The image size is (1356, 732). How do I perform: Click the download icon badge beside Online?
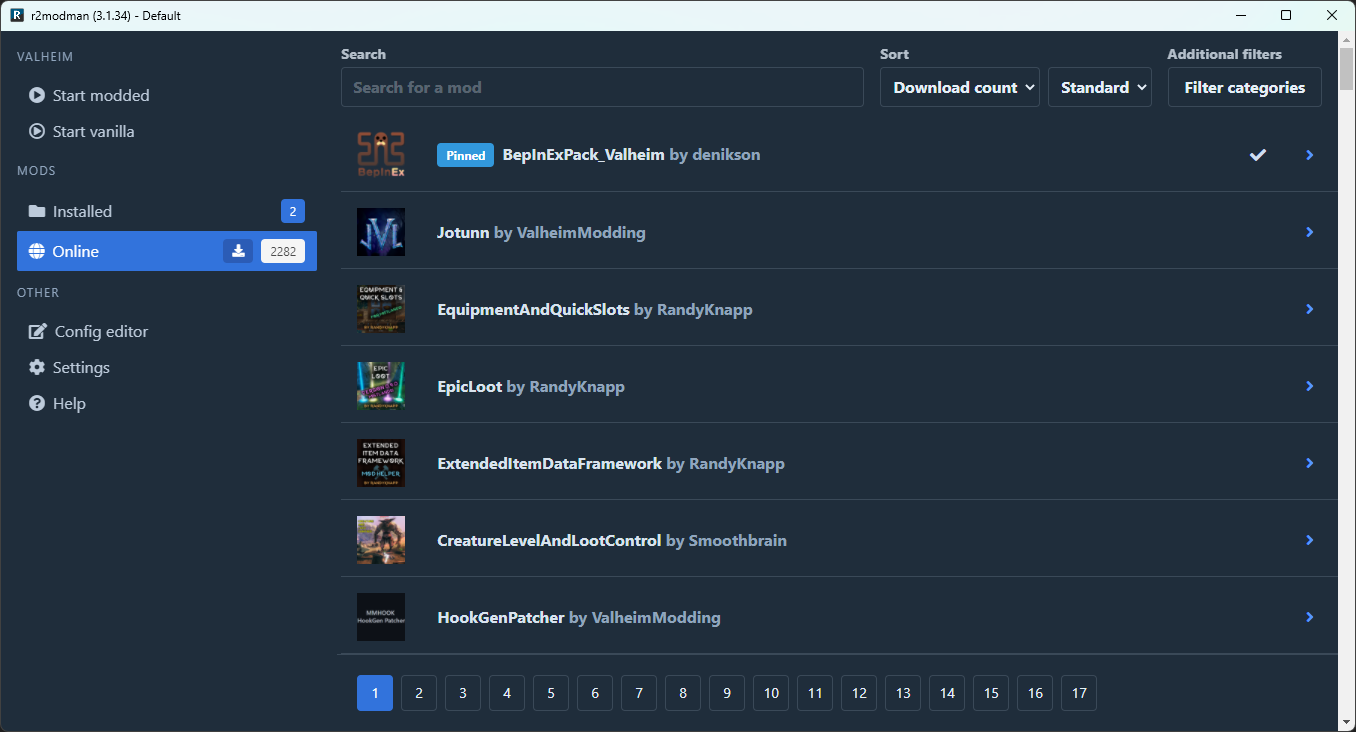[x=238, y=251]
